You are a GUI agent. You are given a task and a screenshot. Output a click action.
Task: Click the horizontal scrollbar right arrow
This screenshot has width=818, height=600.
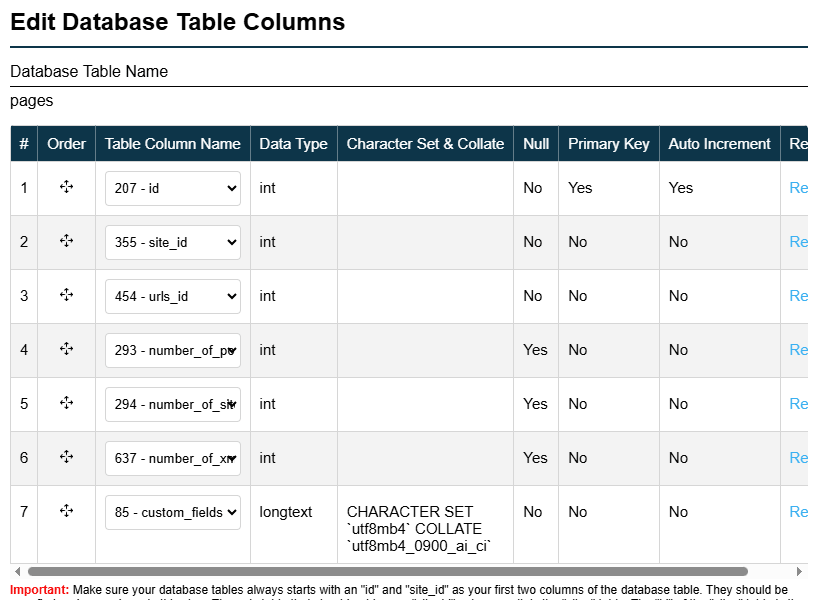tap(799, 571)
